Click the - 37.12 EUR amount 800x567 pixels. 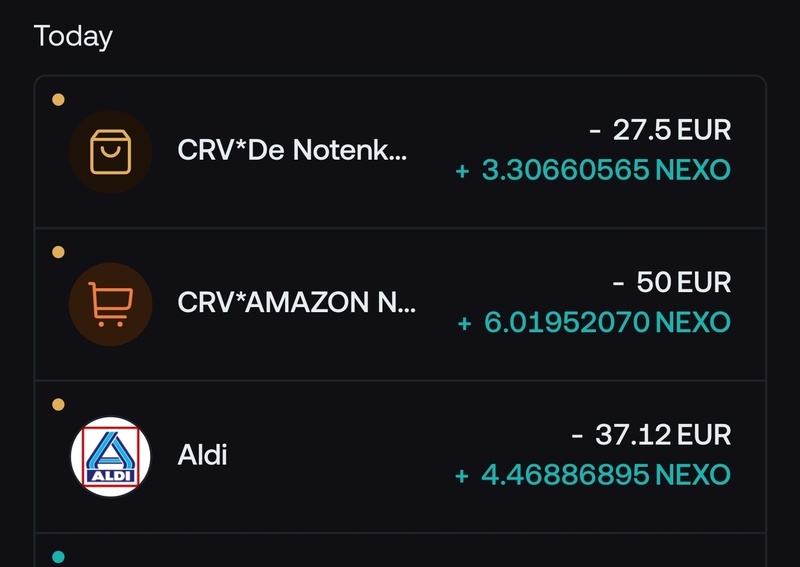pos(651,435)
